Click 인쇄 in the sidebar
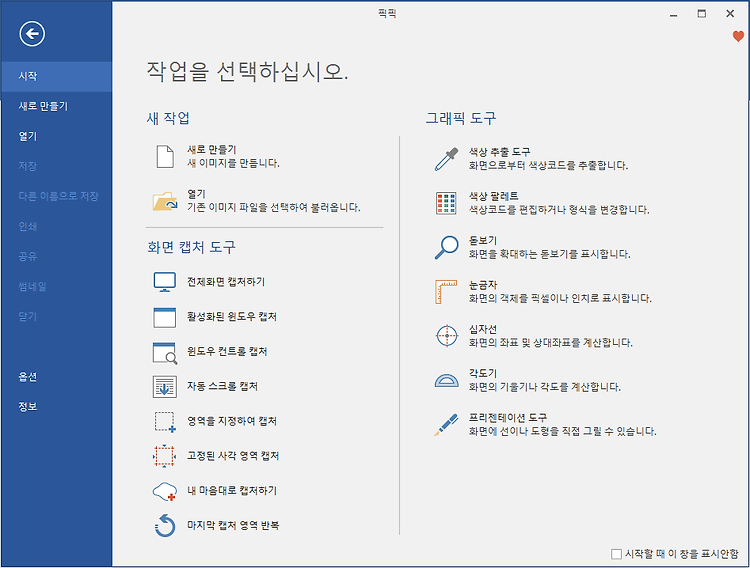 56,227
